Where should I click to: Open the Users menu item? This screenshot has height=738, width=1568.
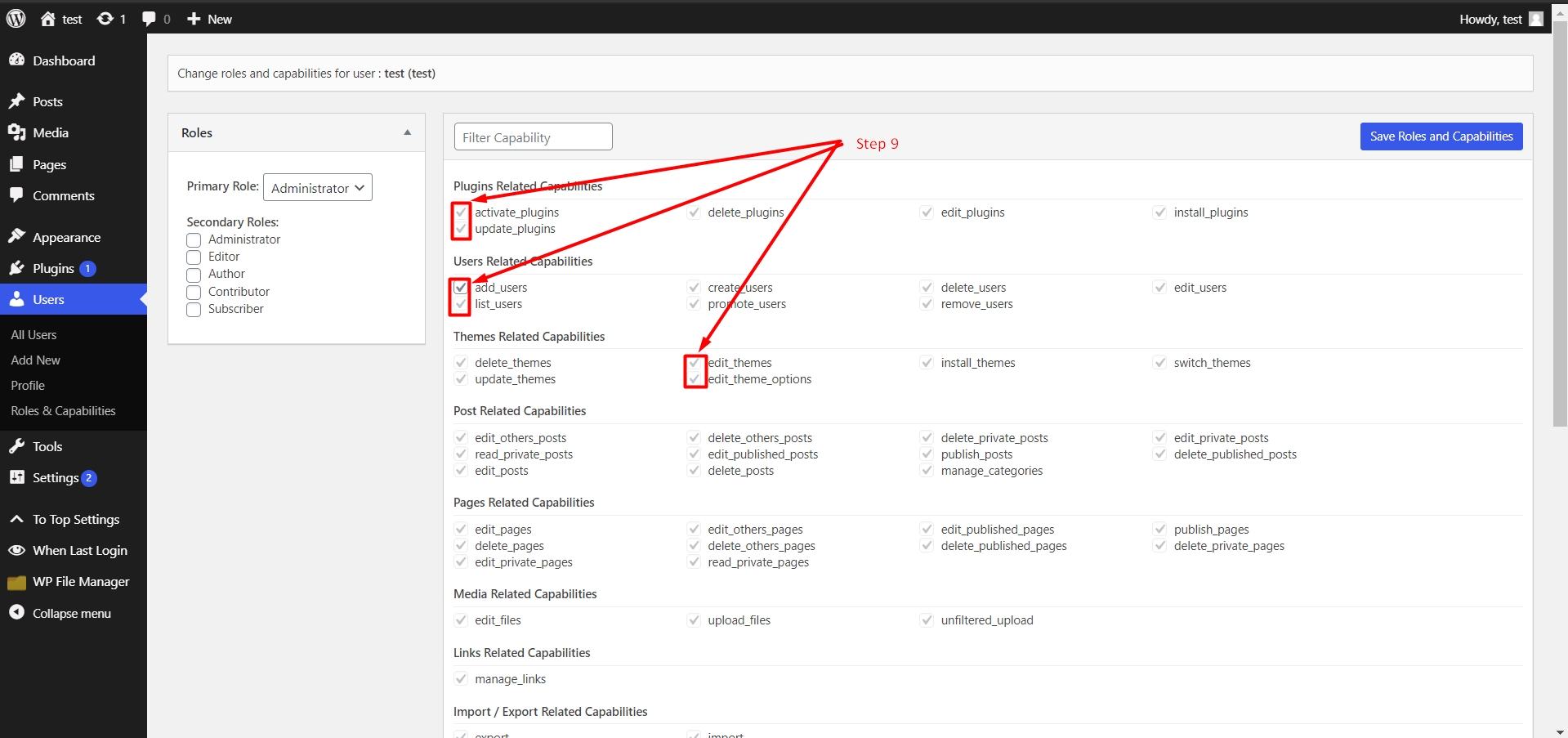point(74,299)
